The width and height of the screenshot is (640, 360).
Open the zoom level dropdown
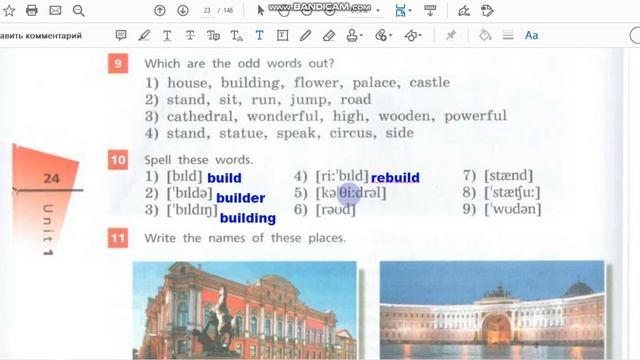point(378,11)
